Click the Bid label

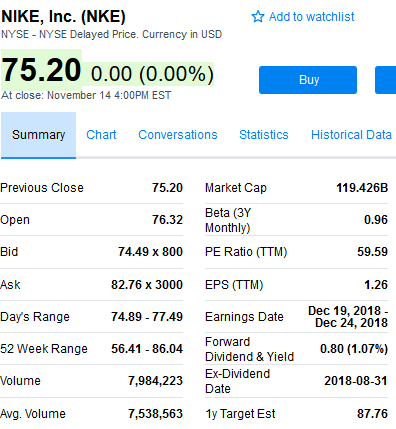tap(9, 252)
